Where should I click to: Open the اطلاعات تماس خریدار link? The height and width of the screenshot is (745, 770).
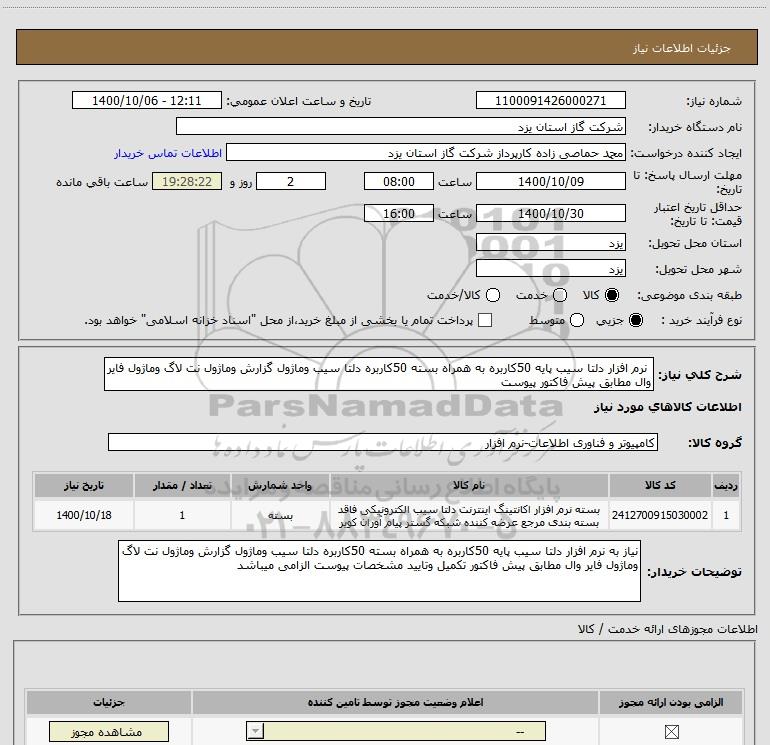click(168, 153)
